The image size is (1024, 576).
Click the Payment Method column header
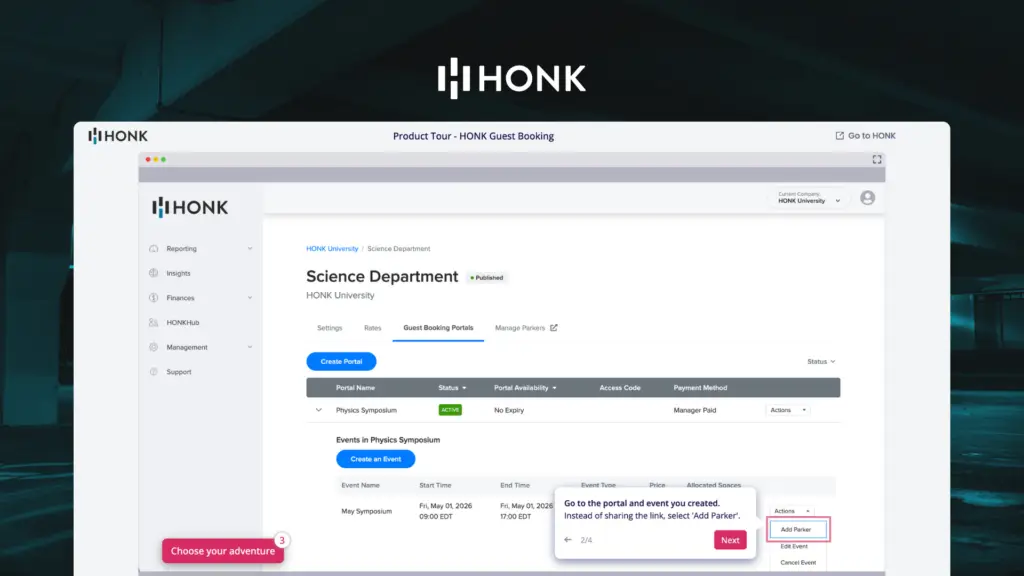[700, 388]
